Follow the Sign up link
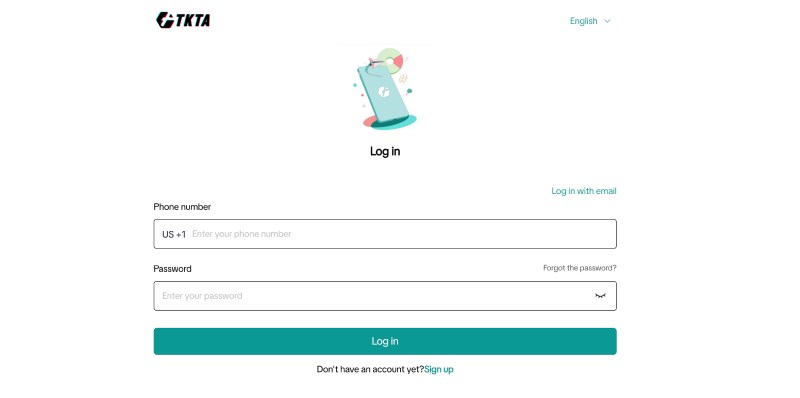 [439, 369]
